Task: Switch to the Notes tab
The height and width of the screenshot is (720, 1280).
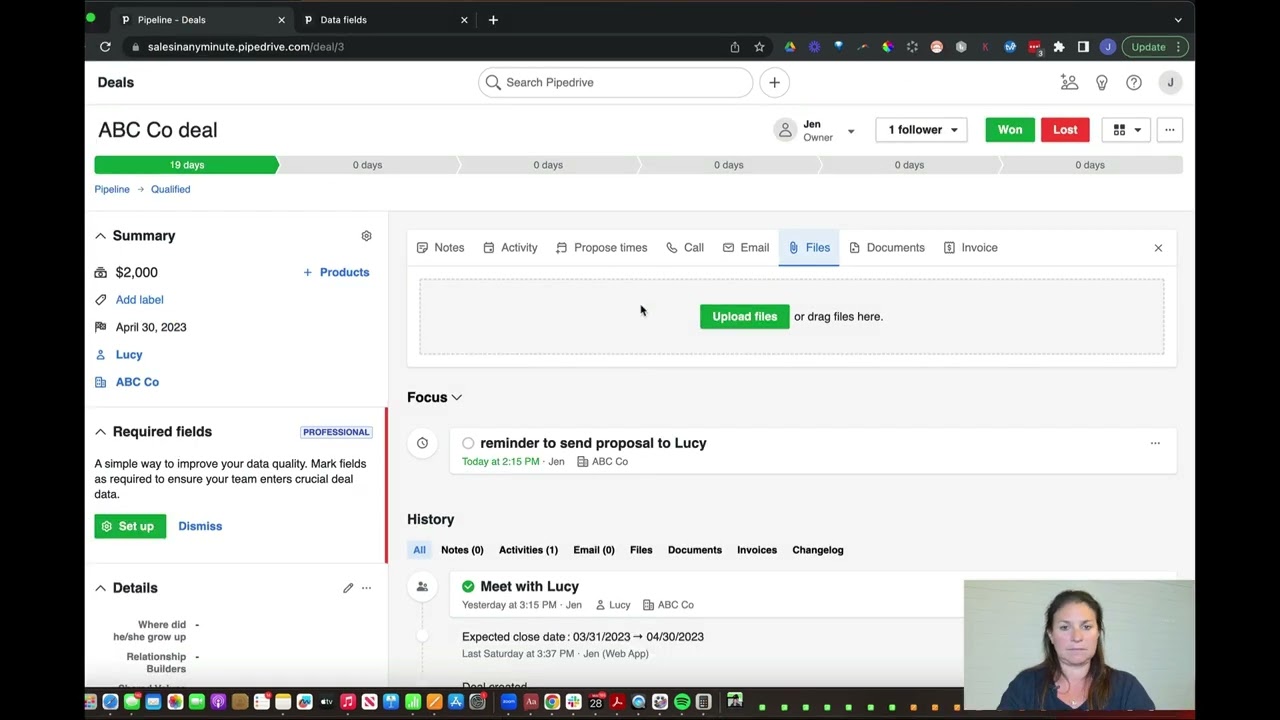Action: pyautogui.click(x=440, y=248)
